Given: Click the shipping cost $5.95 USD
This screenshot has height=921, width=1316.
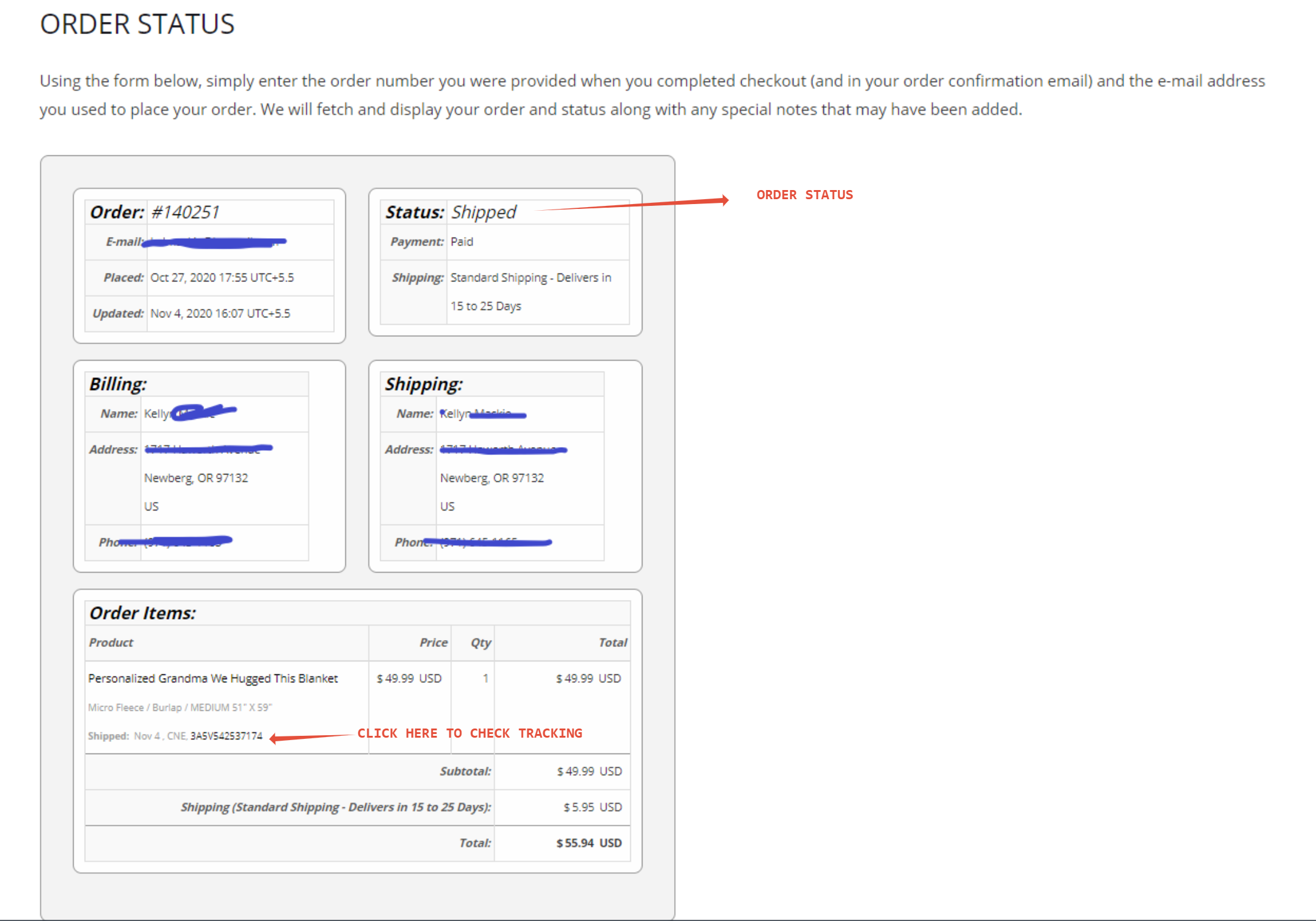Looking at the screenshot, I should point(592,807).
